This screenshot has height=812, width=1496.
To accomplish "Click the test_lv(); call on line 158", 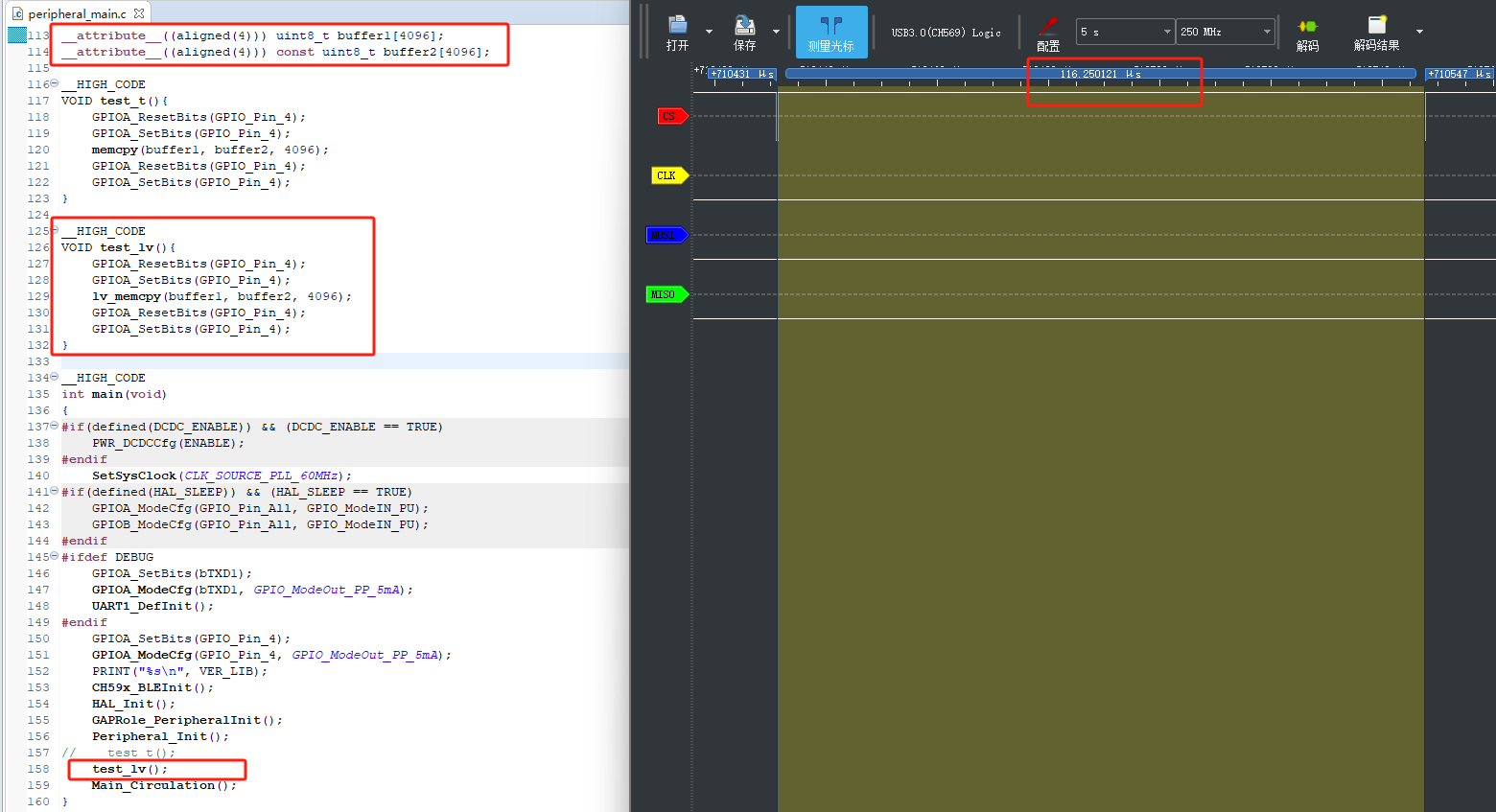I will [x=129, y=769].
